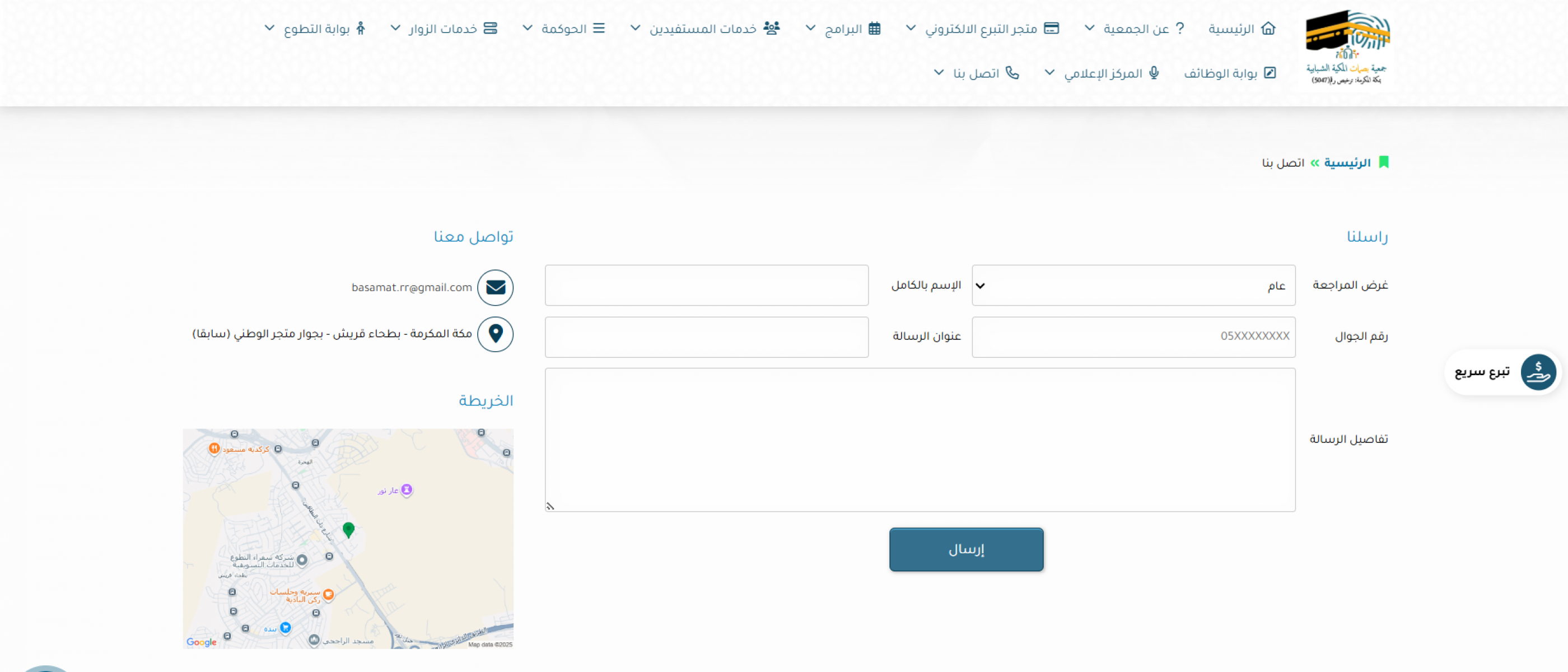
Task: Click the رقم الجوال input field
Action: coord(1133,337)
